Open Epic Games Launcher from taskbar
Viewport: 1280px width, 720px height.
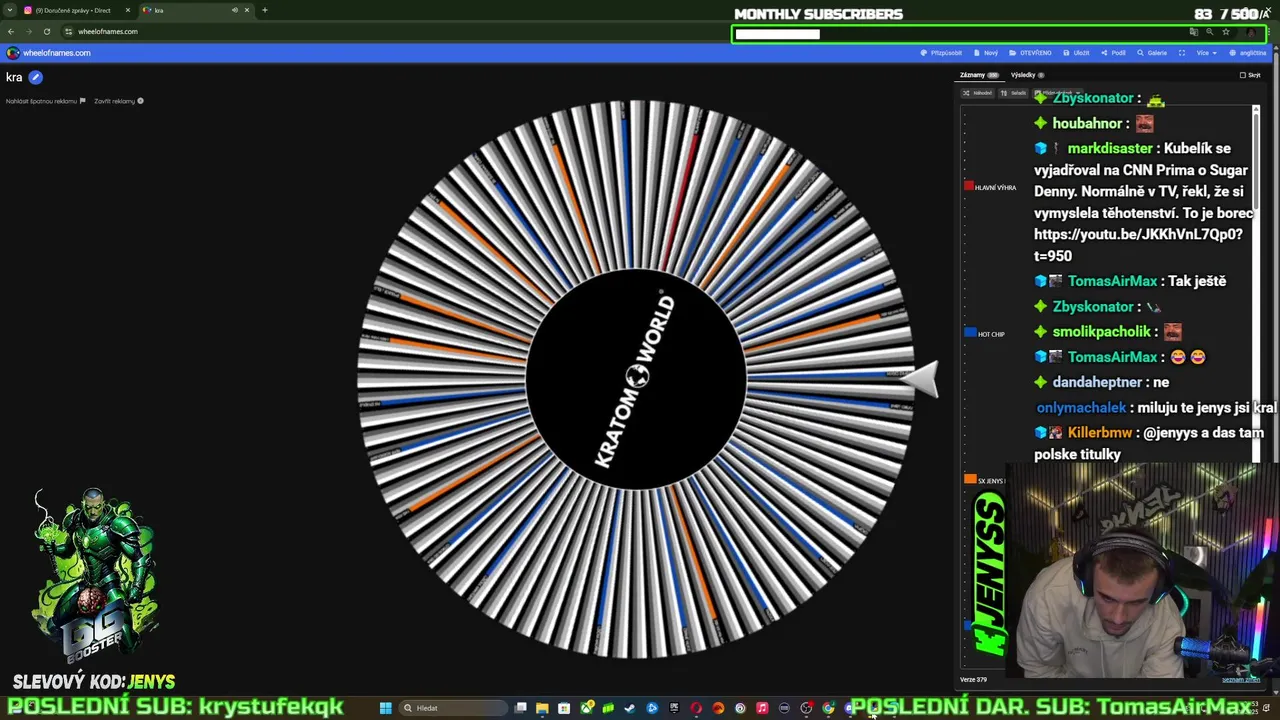click(674, 708)
